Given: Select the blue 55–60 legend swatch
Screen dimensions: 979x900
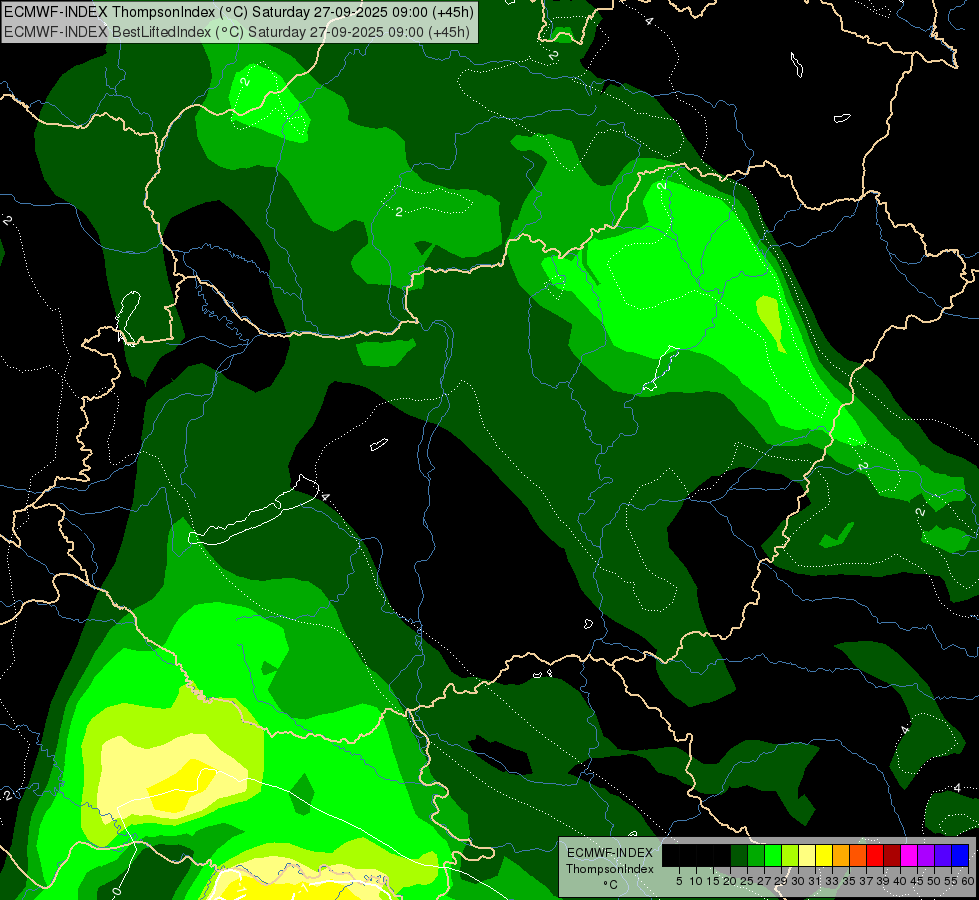Looking at the screenshot, I should [960, 855].
